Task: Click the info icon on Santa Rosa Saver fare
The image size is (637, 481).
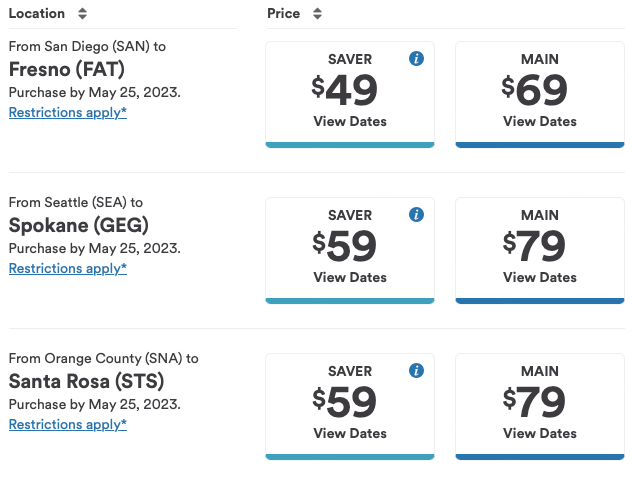Action: [417, 371]
